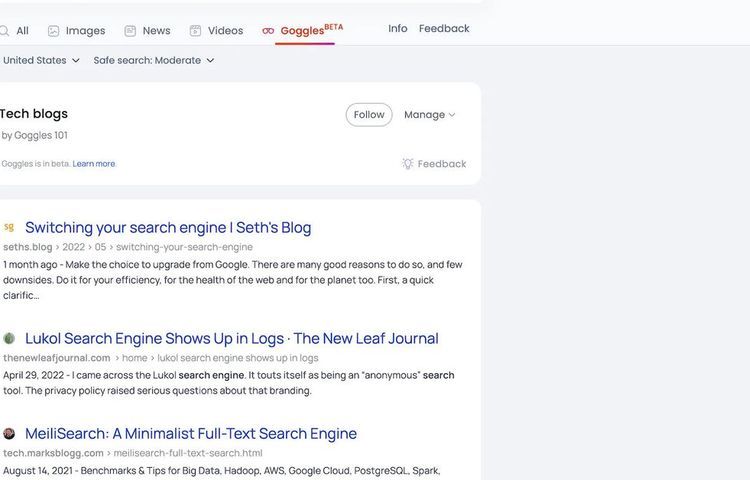Switch to the Videos tab

point(216,31)
